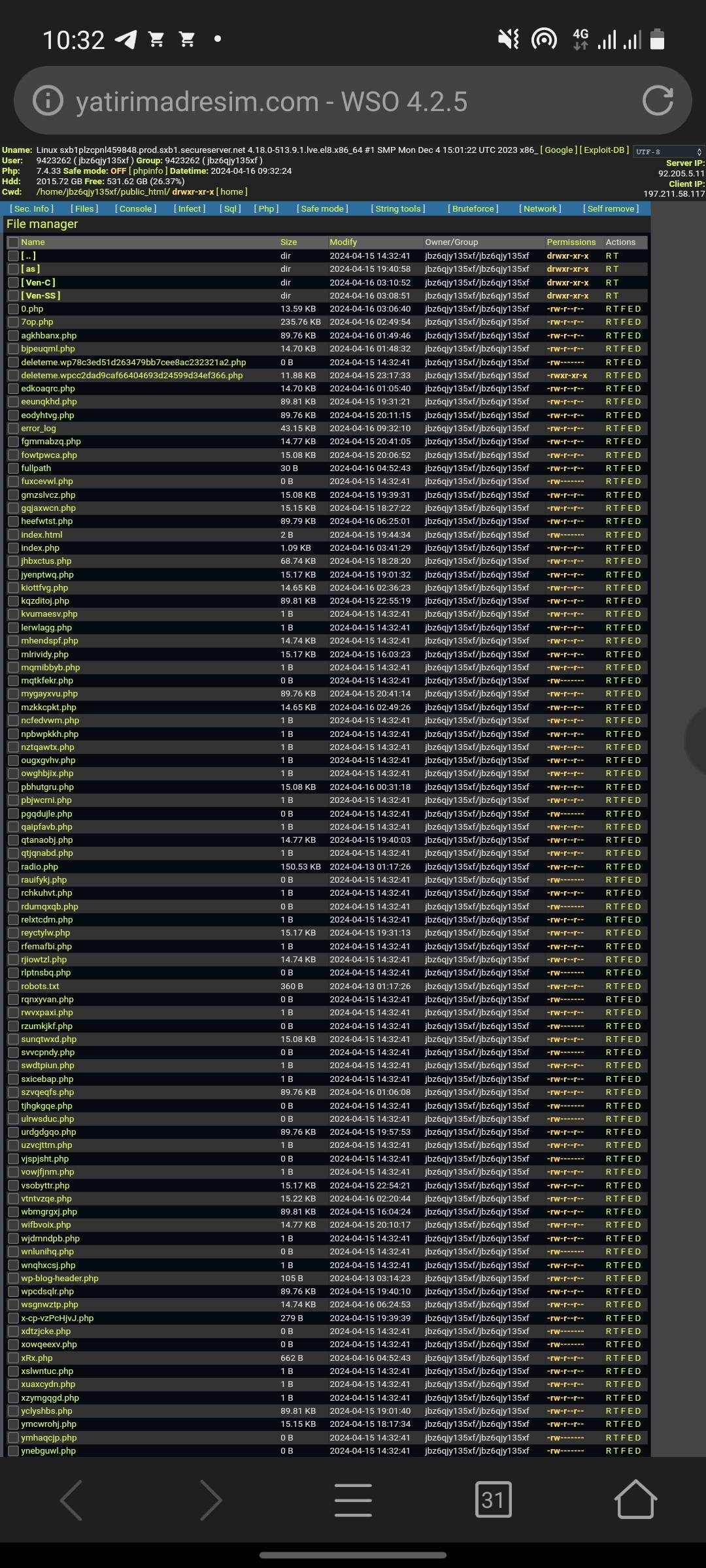Open the Sql menu item
The width and height of the screenshot is (706, 1568).
[230, 208]
